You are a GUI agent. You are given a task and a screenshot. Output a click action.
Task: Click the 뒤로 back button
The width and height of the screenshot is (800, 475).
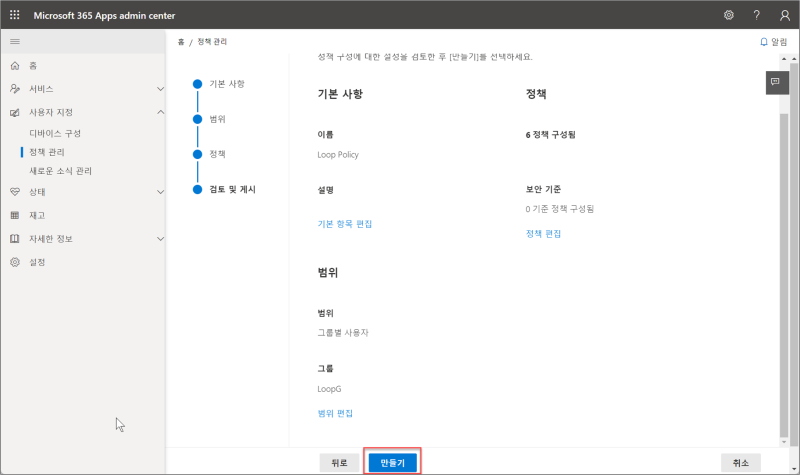[x=339, y=463]
